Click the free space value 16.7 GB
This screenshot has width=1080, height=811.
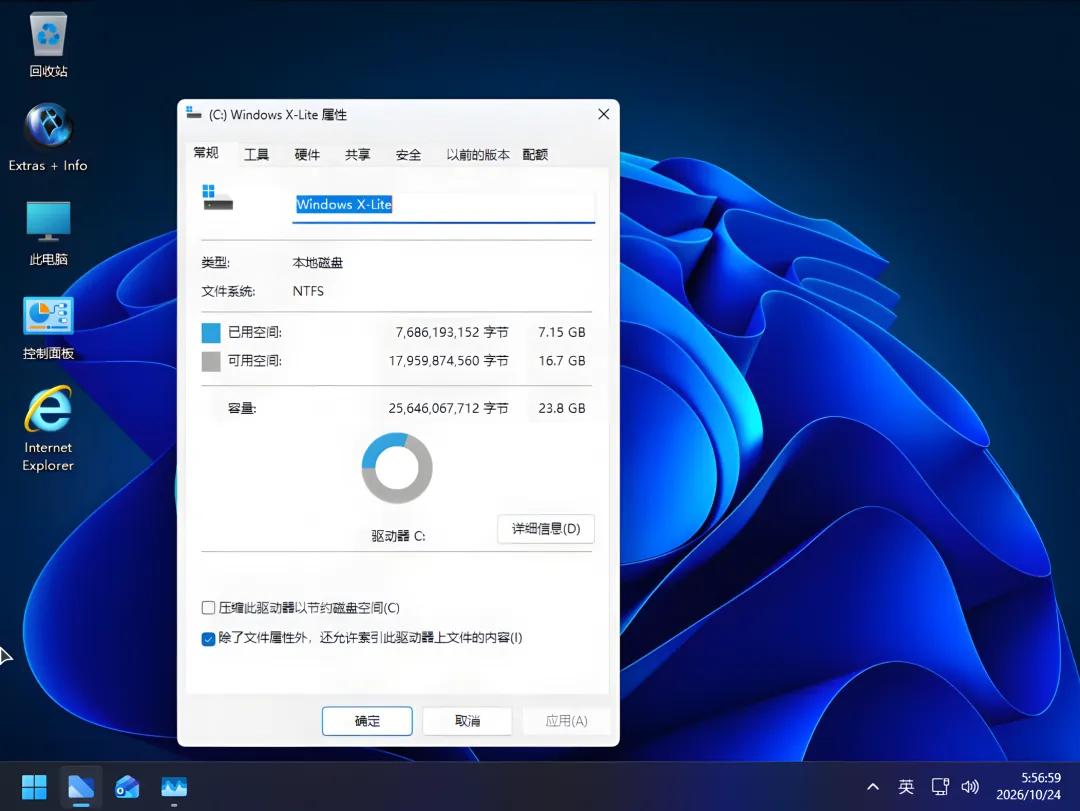[561, 360]
